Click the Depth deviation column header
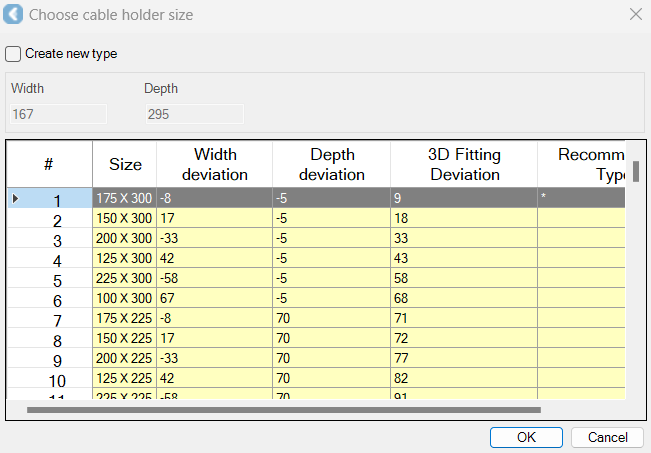This screenshot has height=453, width=651. [x=331, y=164]
